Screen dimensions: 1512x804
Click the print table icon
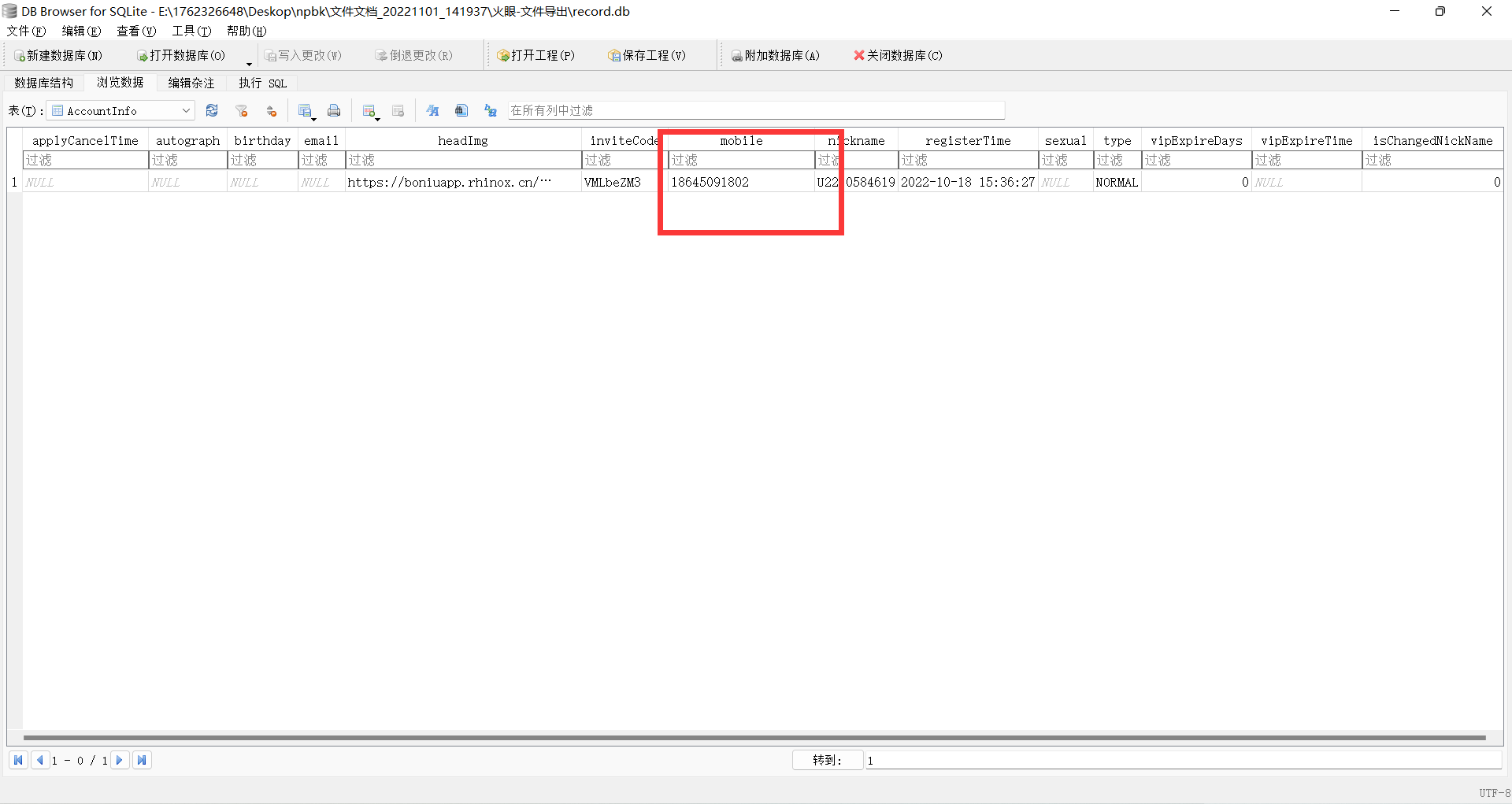coord(334,111)
